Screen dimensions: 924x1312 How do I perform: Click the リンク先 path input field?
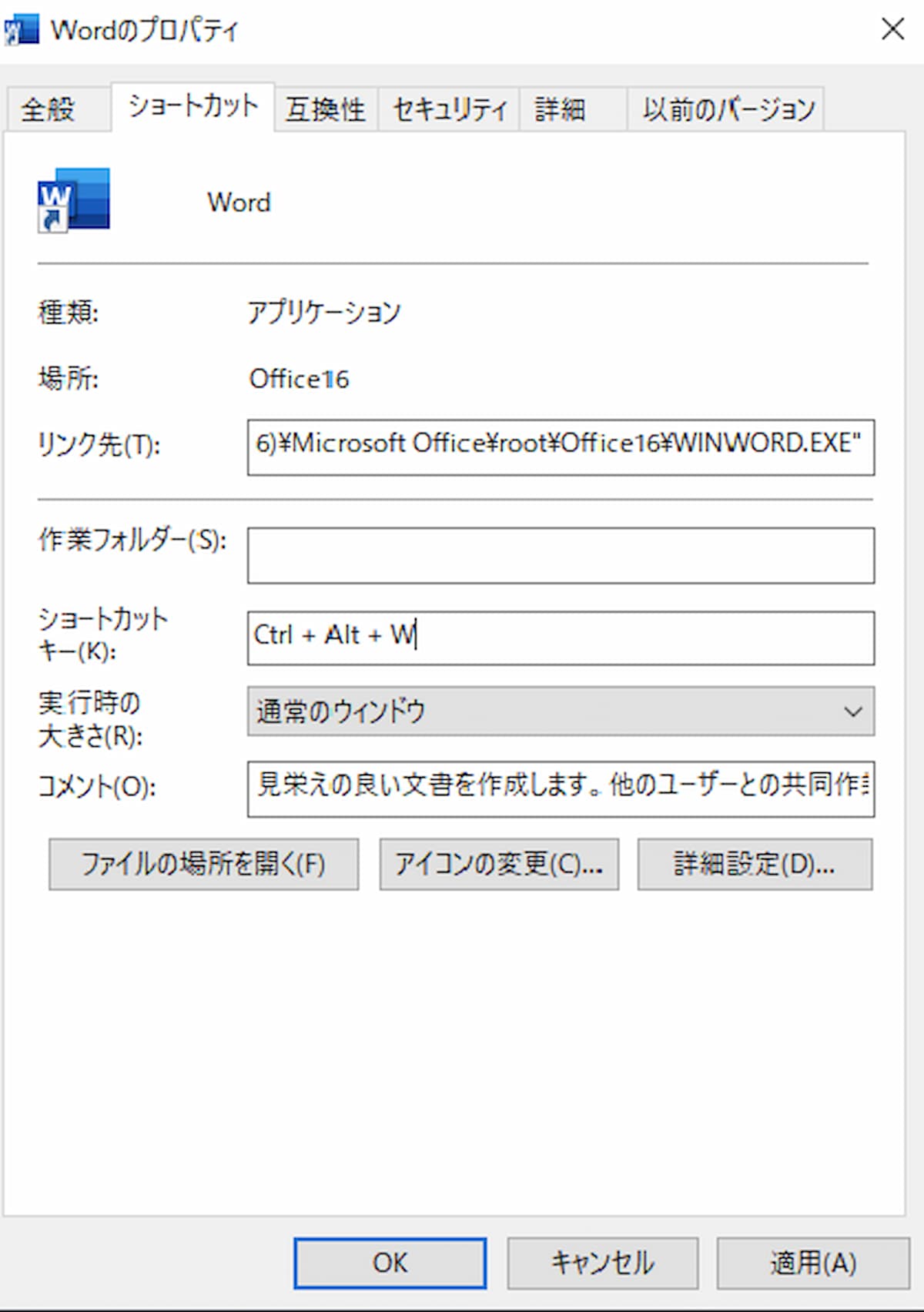pos(561,447)
